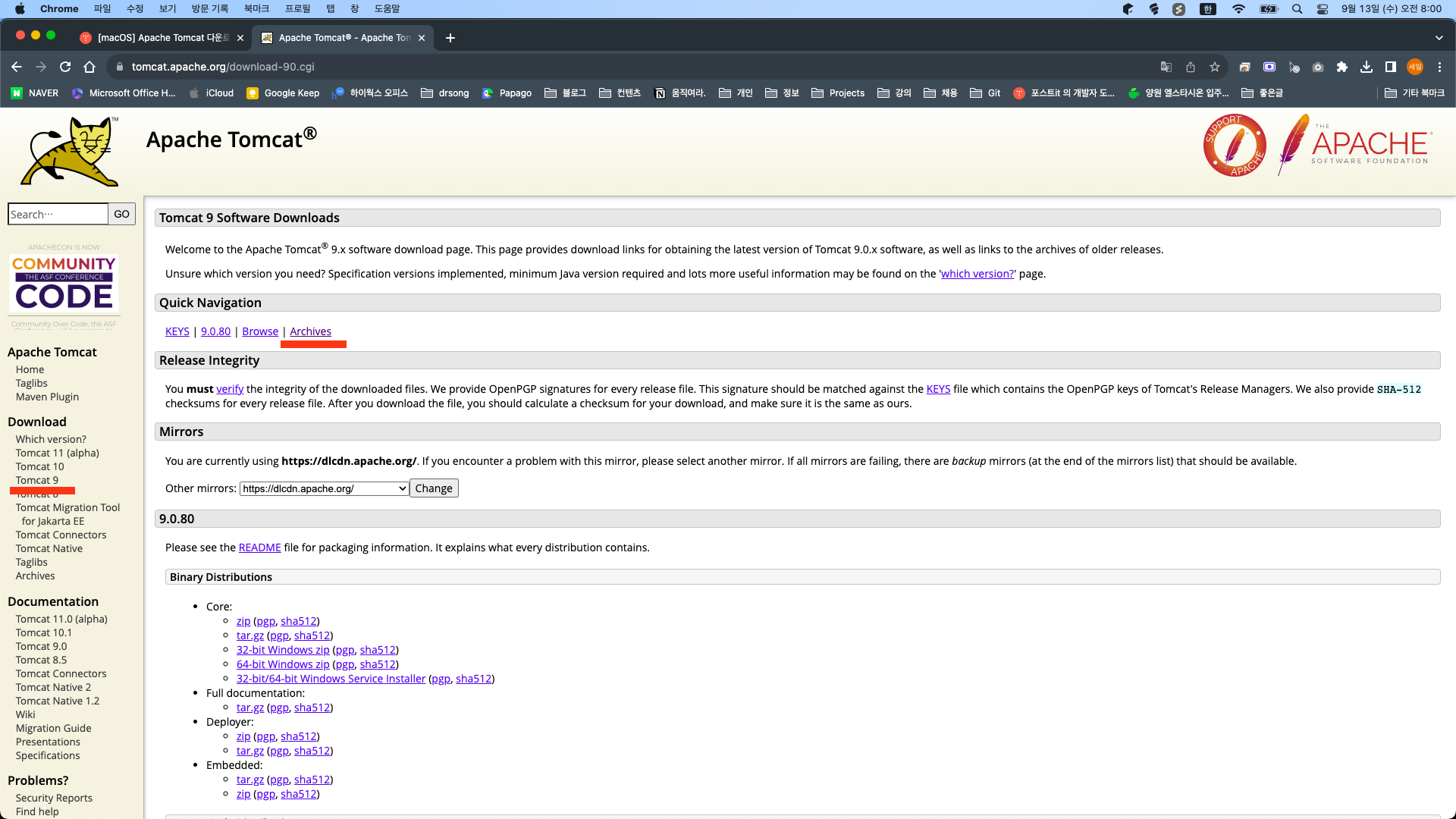This screenshot has width=1456, height=819.
Task: Click the GO search button
Action: click(x=121, y=215)
